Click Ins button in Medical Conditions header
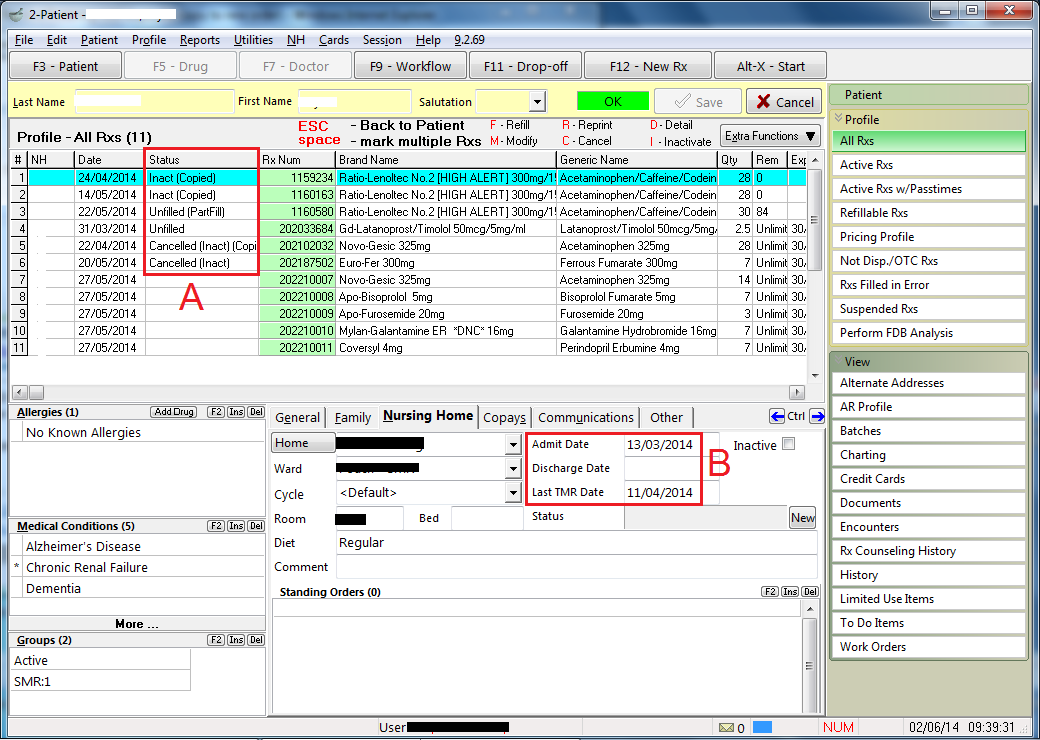Image resolution: width=1040 pixels, height=740 pixels. coord(236,526)
